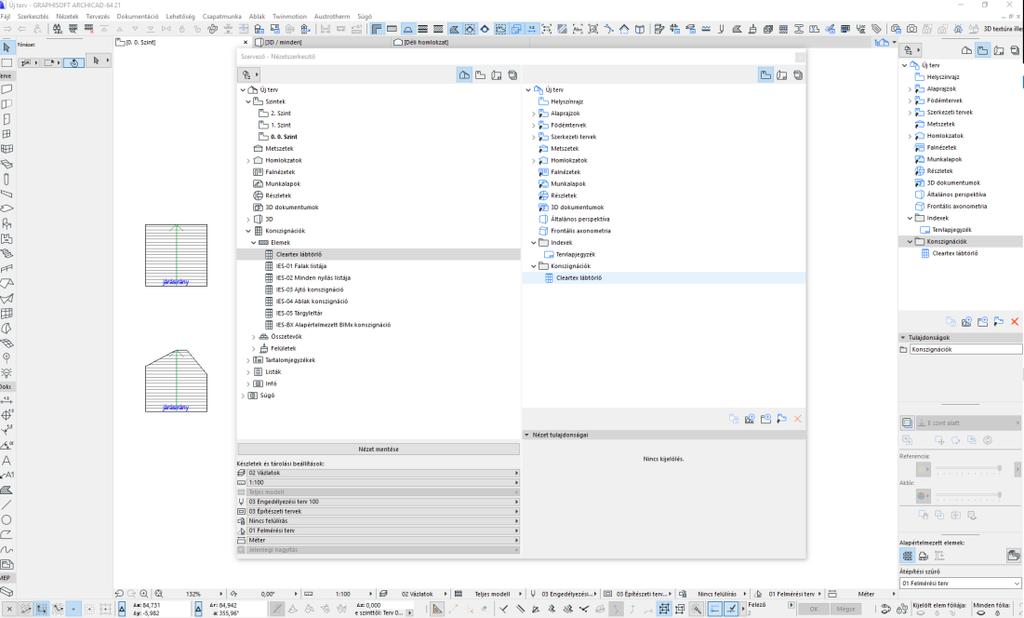This screenshot has height=618, width=1024.
Task: Collapse the Indexek folder in Organizer right tree
Action: pos(534,242)
